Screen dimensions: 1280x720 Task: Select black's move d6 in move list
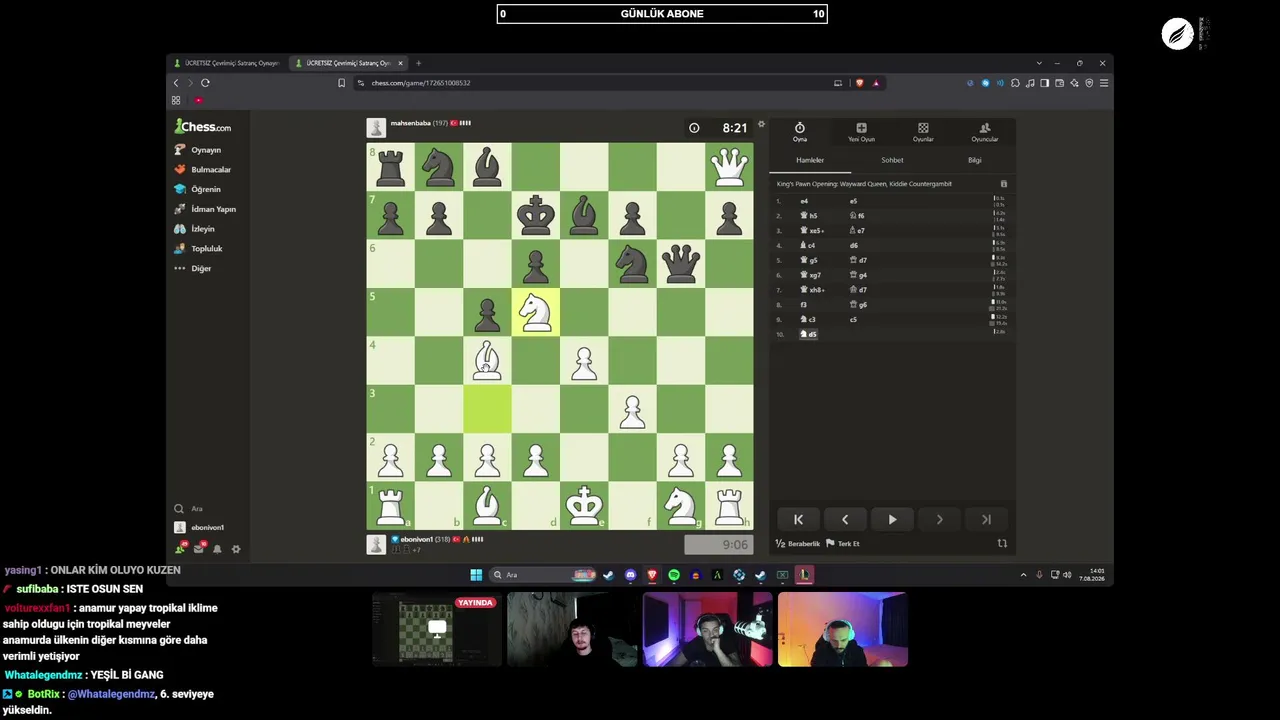[x=853, y=245]
